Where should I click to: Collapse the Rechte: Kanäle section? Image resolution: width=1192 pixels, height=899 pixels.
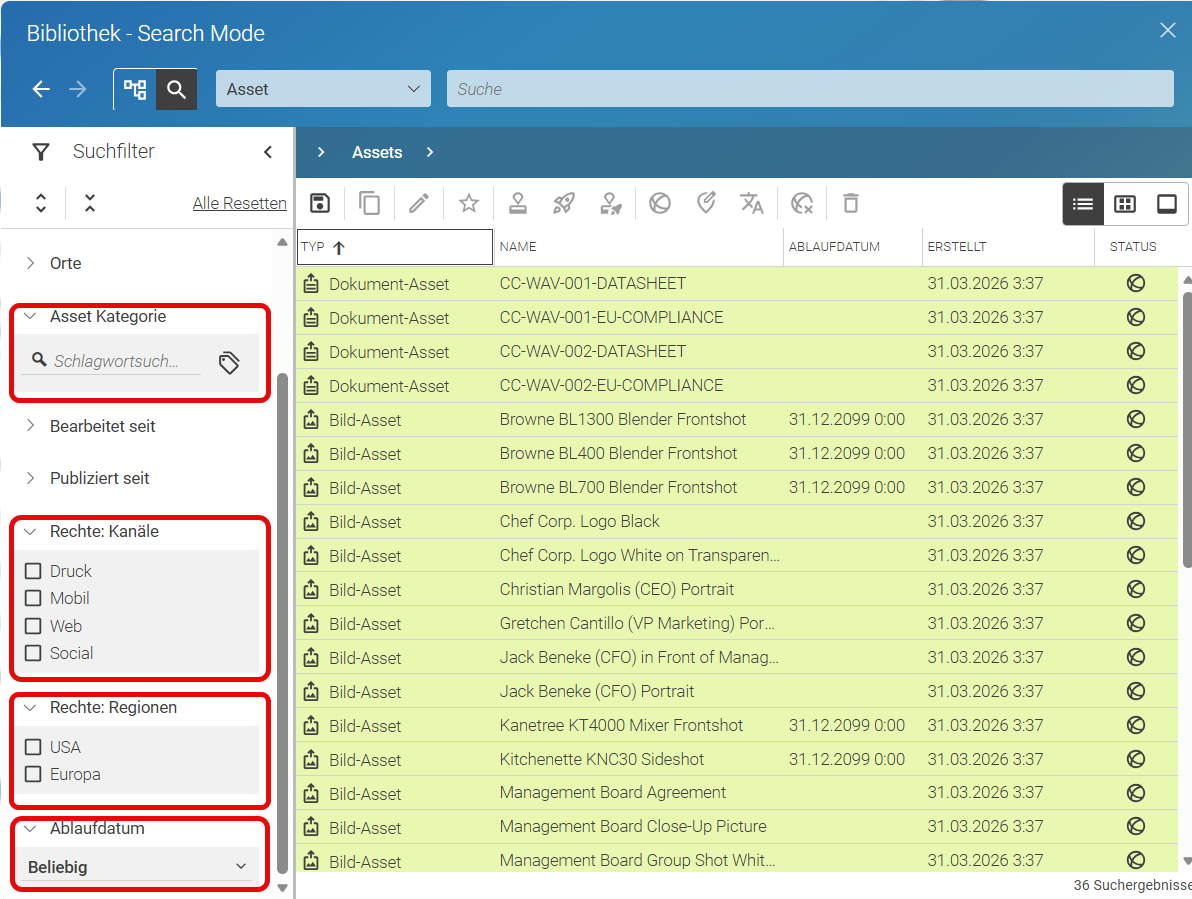[30, 531]
